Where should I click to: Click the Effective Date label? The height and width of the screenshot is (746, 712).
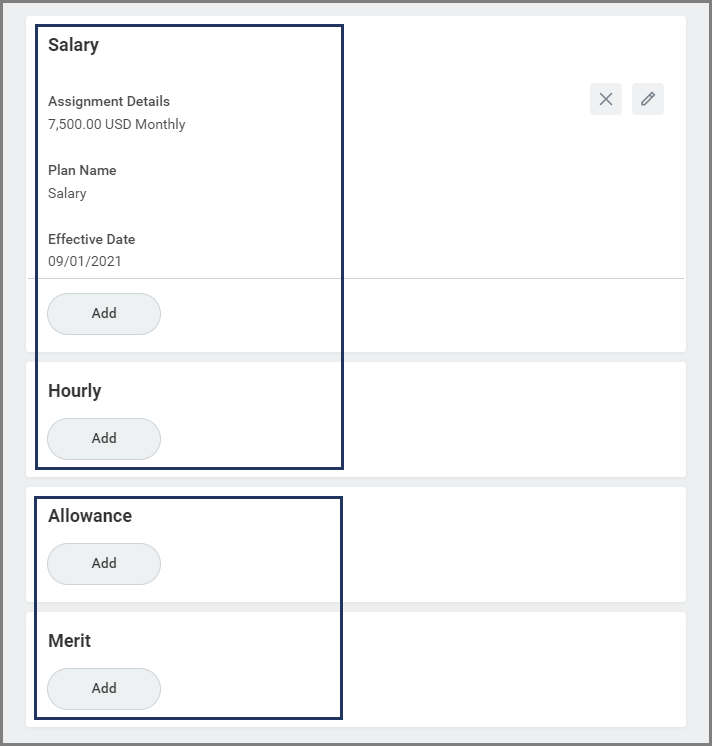92,239
